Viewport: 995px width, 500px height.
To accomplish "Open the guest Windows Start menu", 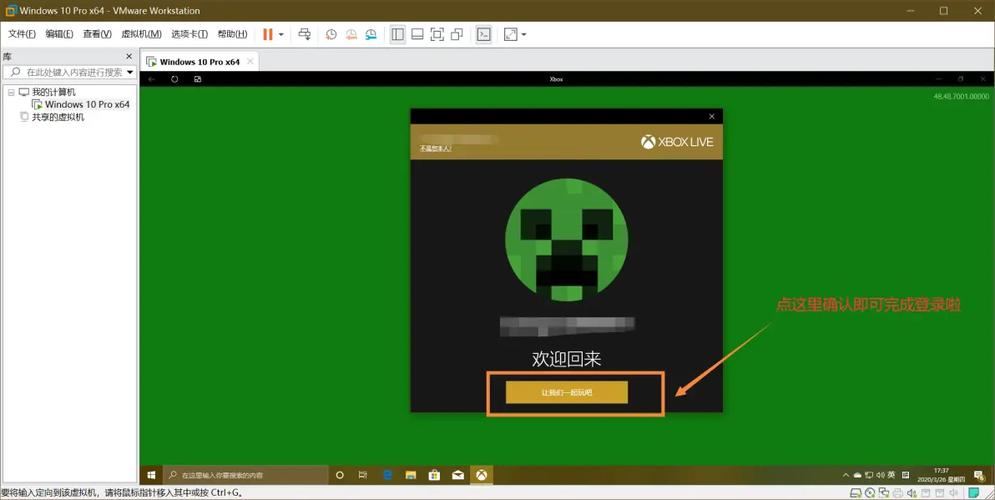I will [152, 475].
